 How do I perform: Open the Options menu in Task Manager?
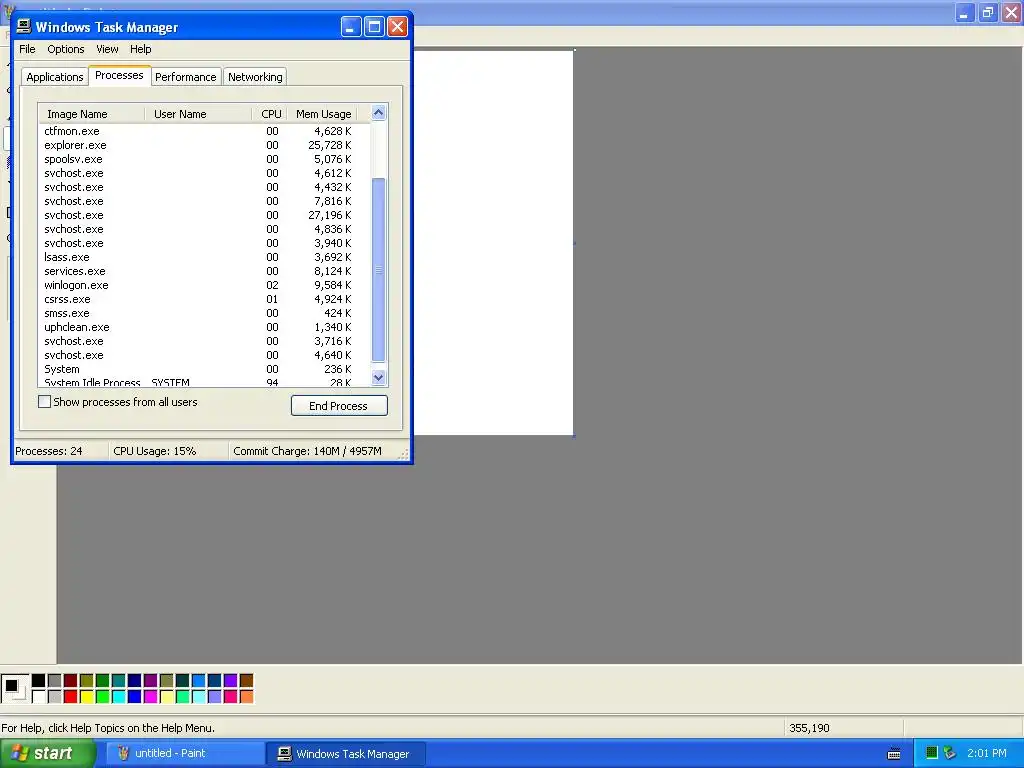(x=66, y=49)
